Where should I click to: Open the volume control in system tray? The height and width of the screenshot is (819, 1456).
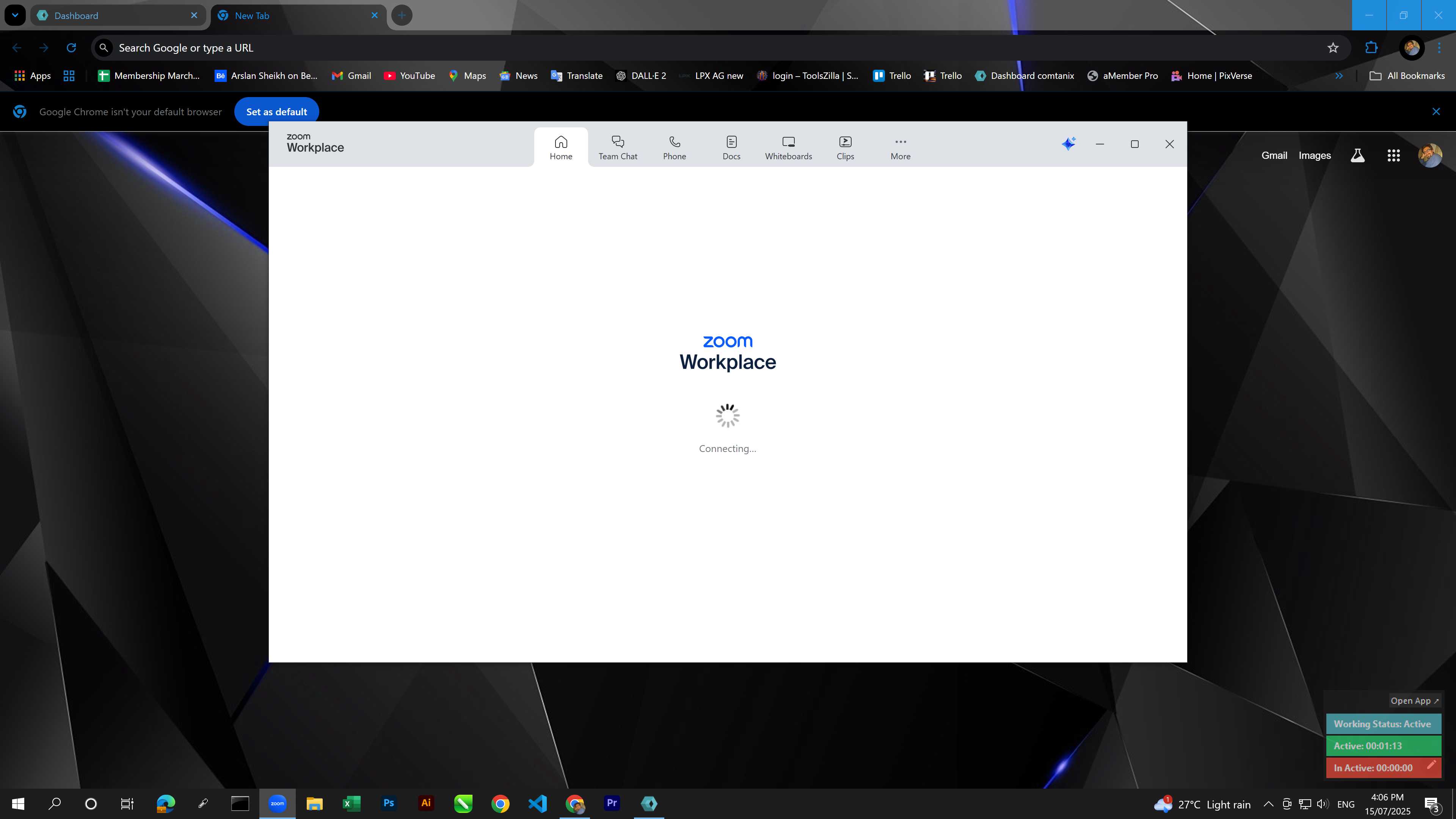tap(1323, 804)
